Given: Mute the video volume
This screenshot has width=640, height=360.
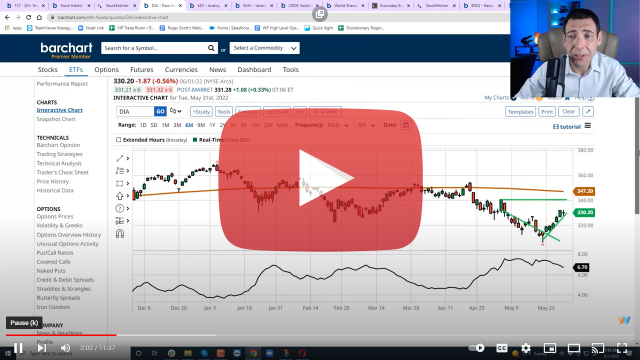Looking at the screenshot, I should [x=65, y=348].
